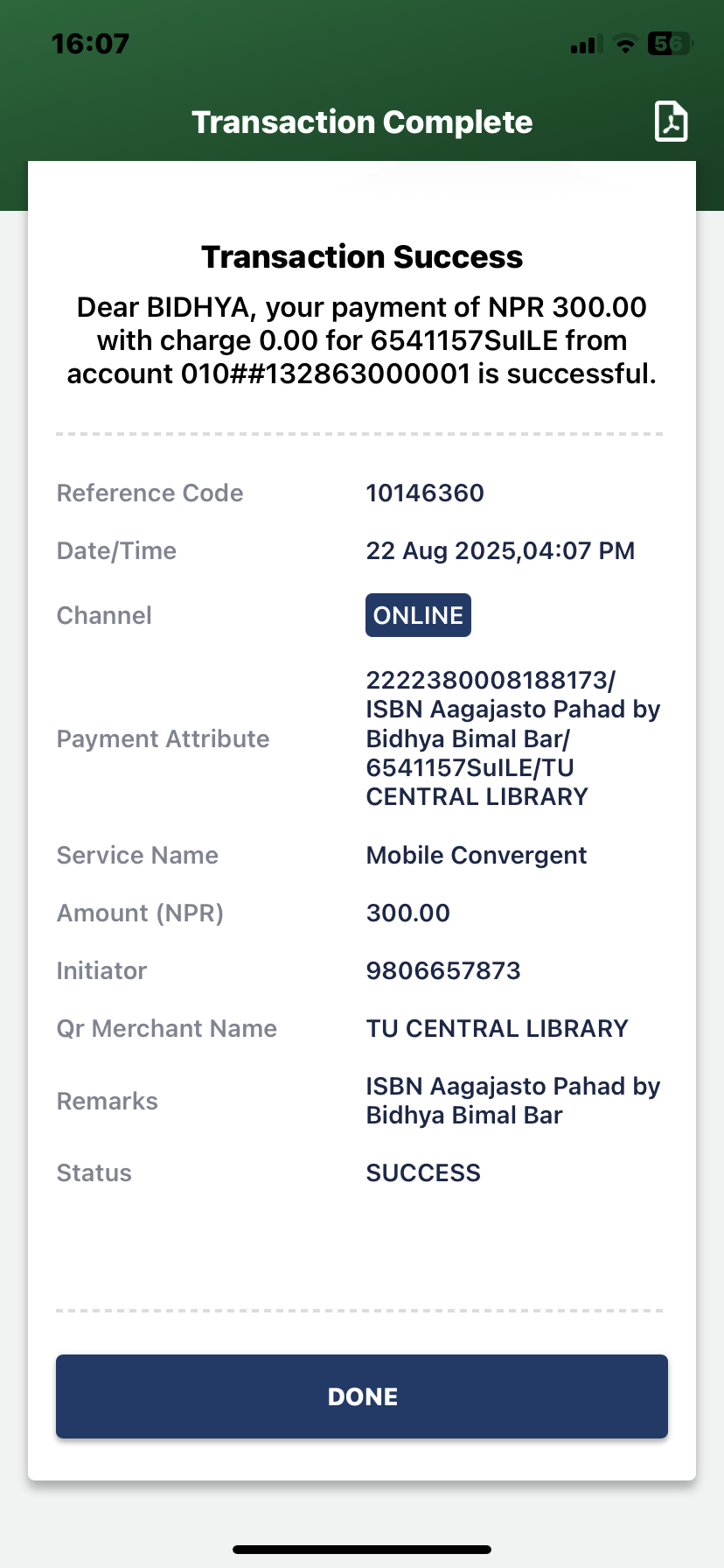
Task: Tap the battery indicator icon
Action: [670, 44]
